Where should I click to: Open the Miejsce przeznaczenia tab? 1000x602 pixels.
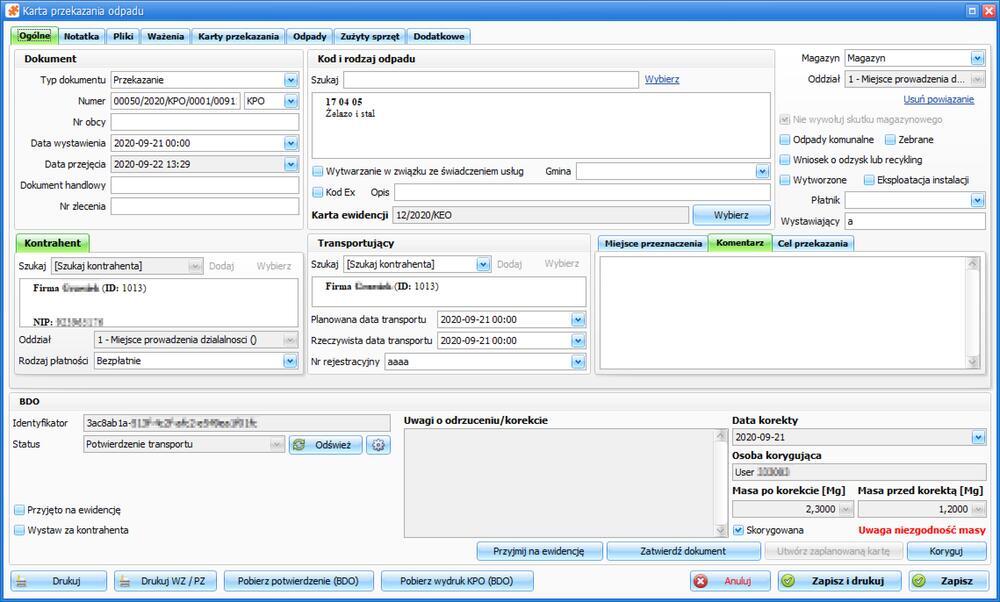point(653,244)
